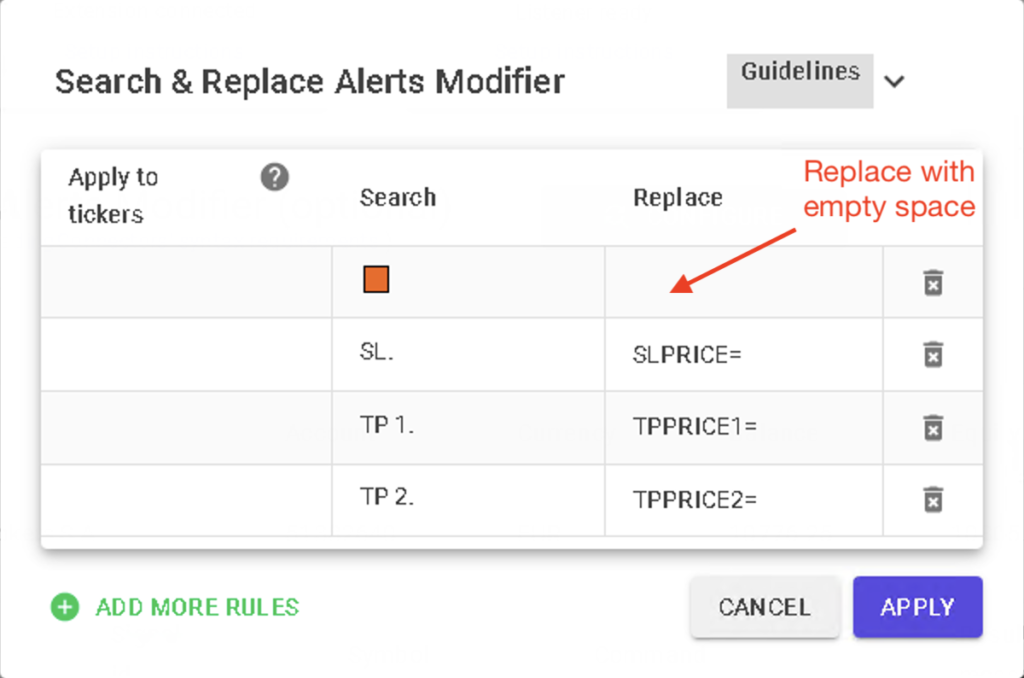
Task: Click Add More Rules link
Action: (x=197, y=607)
